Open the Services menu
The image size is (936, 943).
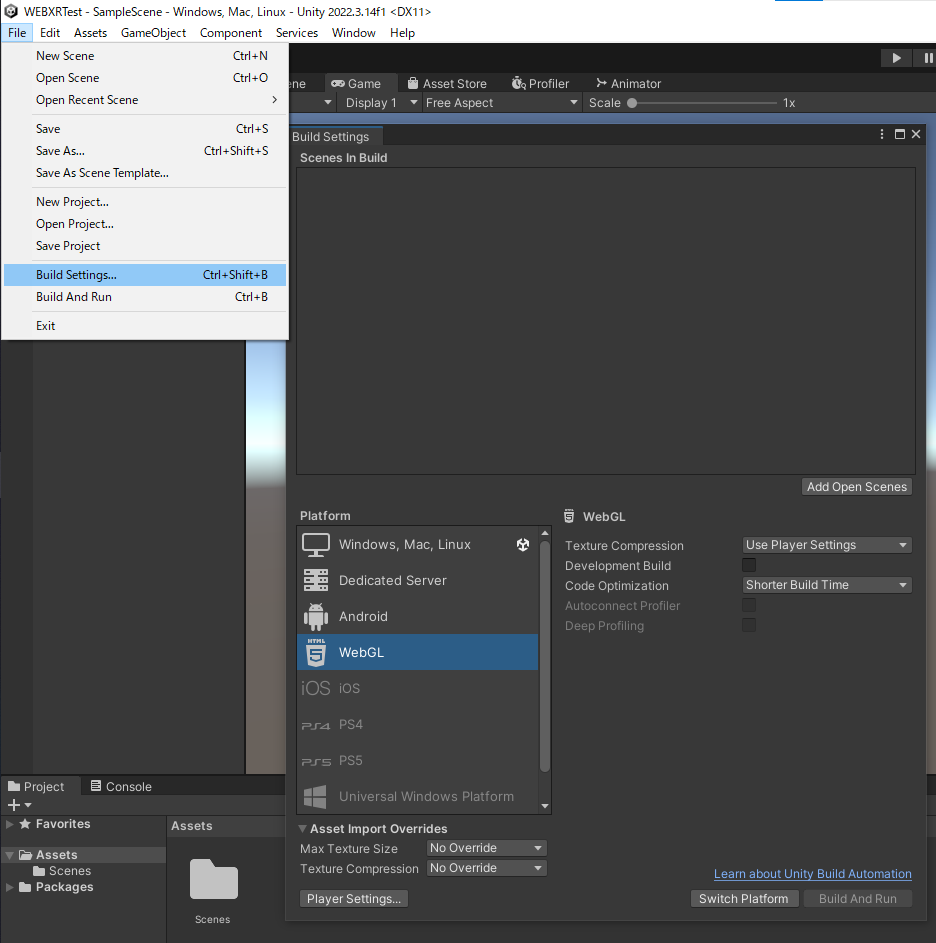click(x=297, y=33)
